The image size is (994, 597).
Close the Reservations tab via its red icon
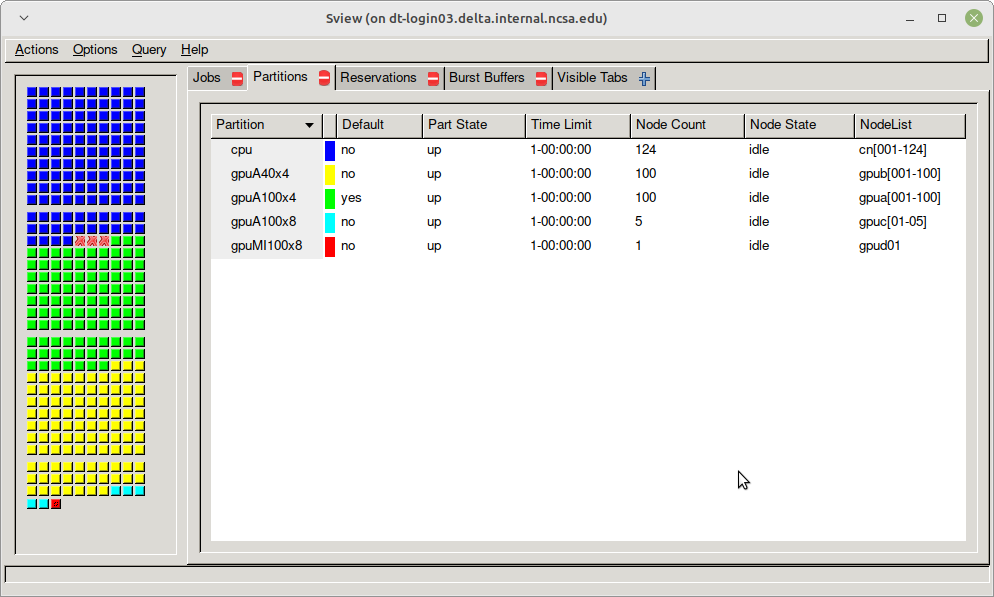[x=432, y=77]
